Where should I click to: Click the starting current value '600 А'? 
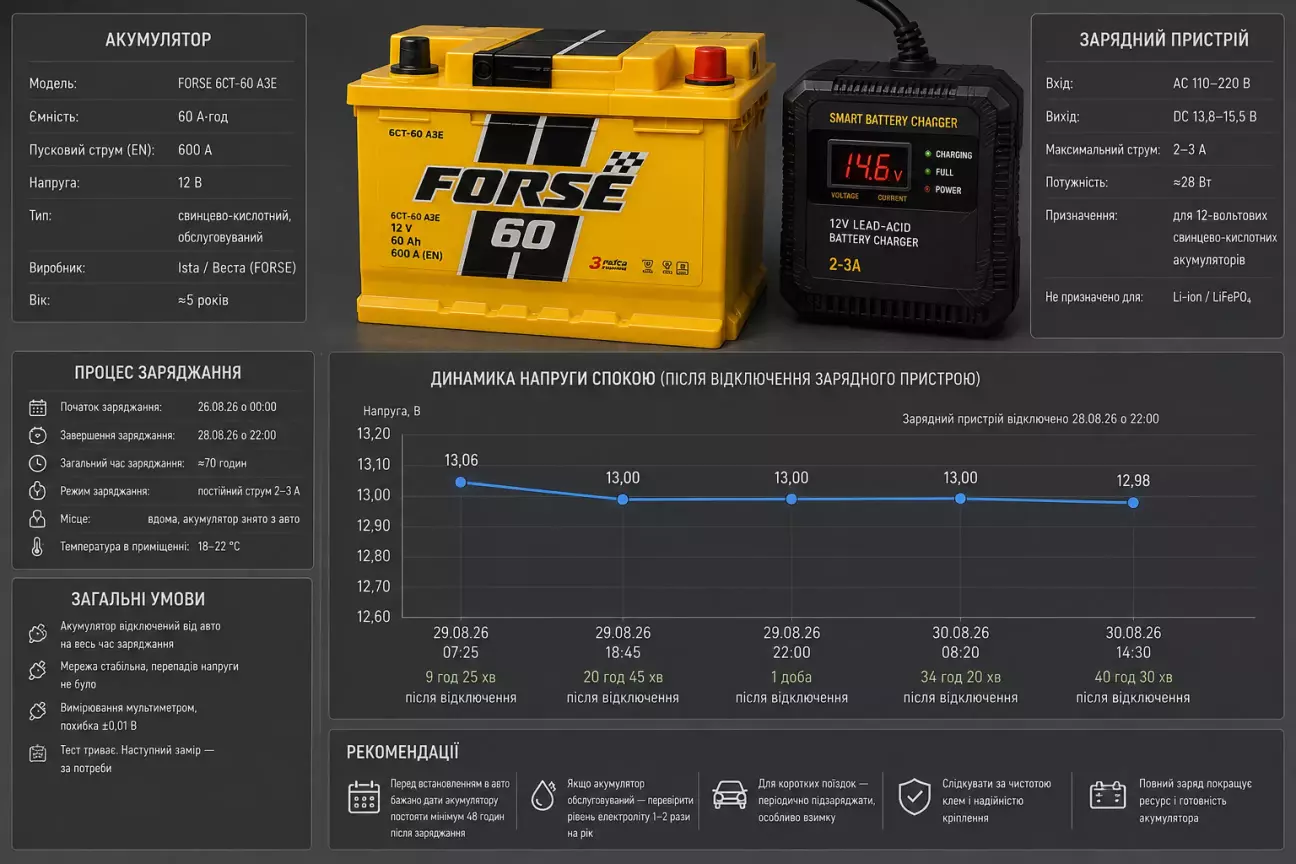(x=195, y=150)
